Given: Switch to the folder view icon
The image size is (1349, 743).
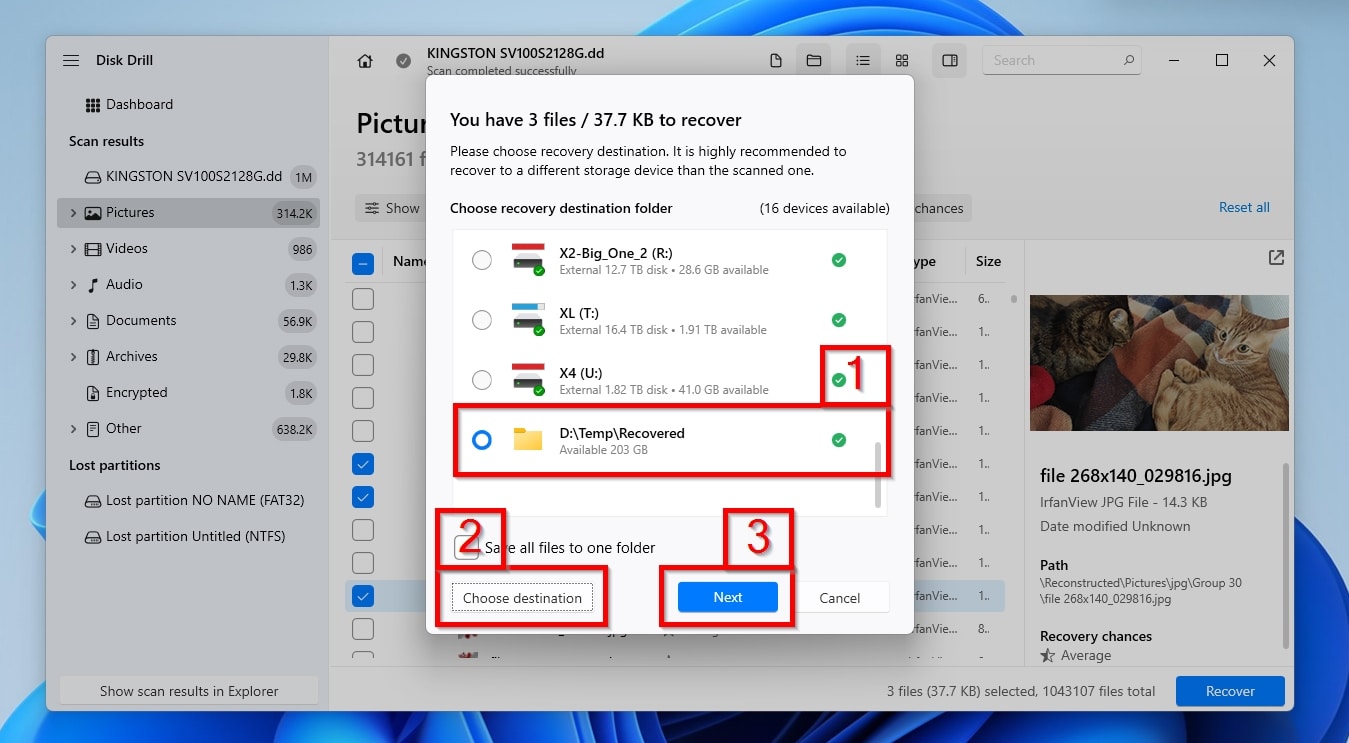Looking at the screenshot, I should tap(814, 61).
